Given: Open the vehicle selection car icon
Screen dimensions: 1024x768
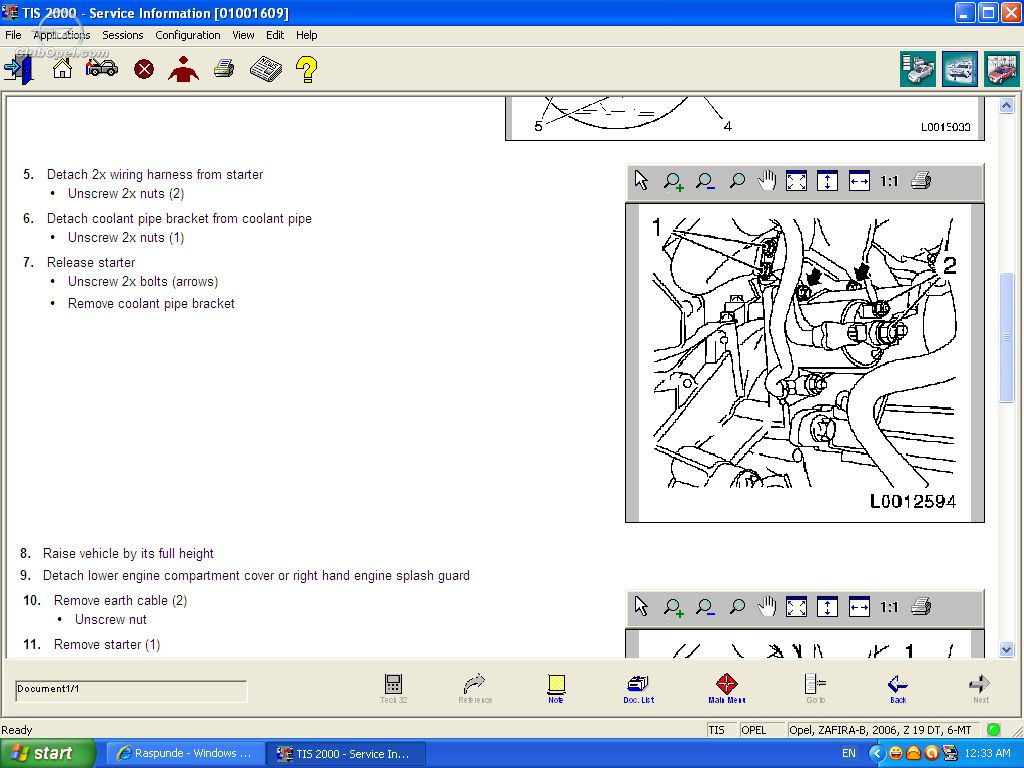Looking at the screenshot, I should point(102,67).
